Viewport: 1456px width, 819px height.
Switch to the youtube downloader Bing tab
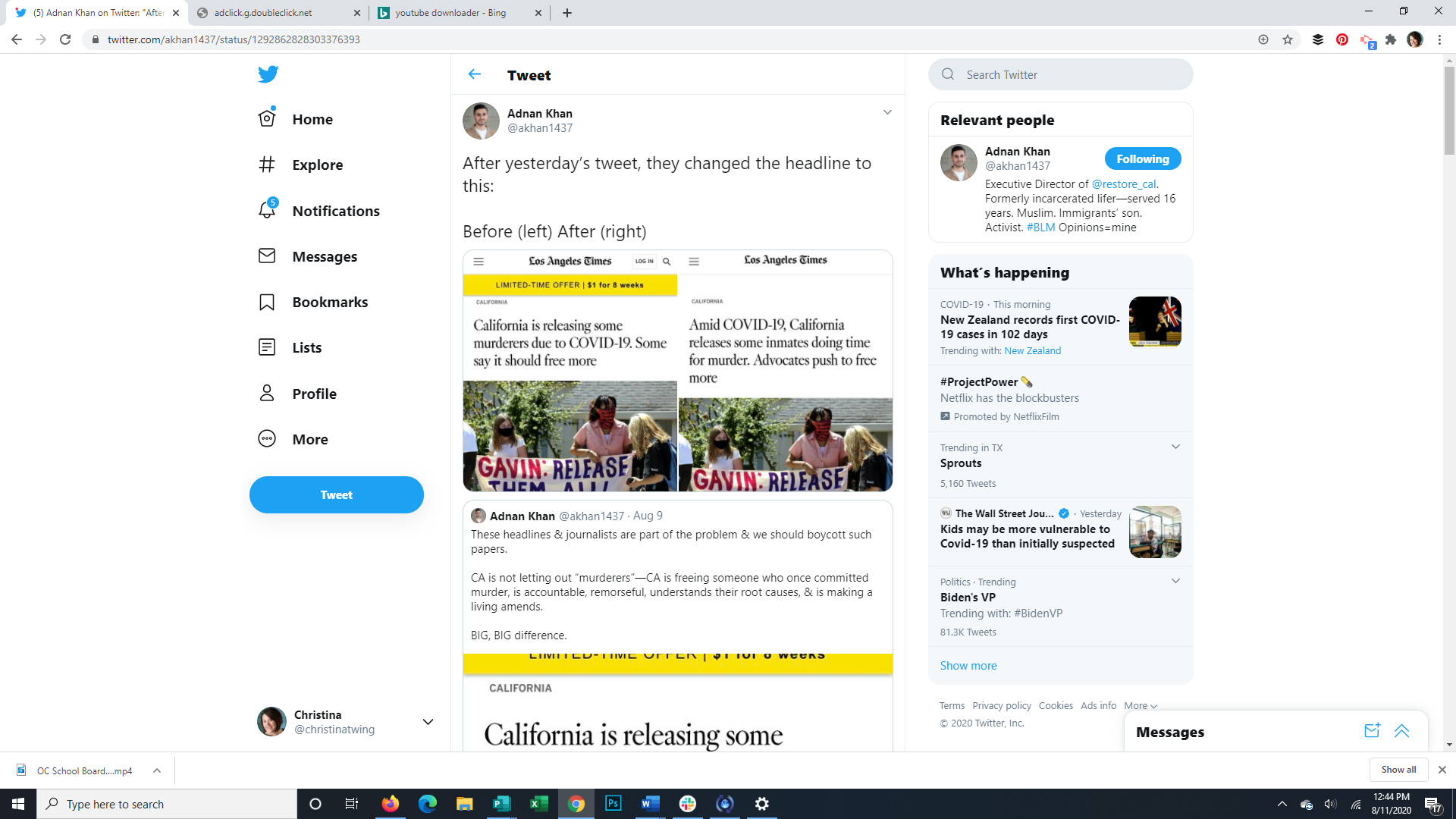click(x=451, y=13)
